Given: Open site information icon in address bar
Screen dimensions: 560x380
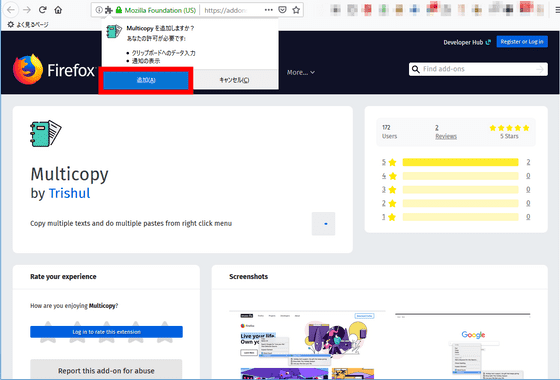Looking at the screenshot, I should click(x=99, y=10).
